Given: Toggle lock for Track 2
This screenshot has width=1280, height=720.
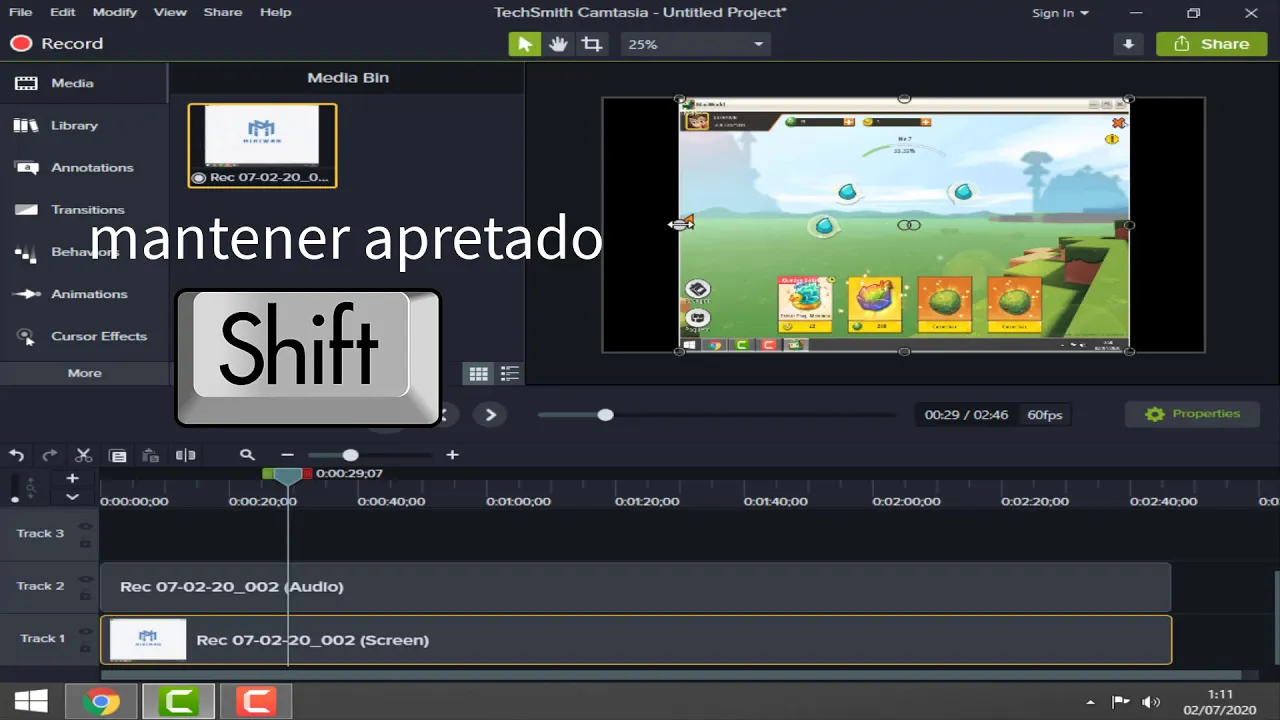Looking at the screenshot, I should click(x=85, y=596).
